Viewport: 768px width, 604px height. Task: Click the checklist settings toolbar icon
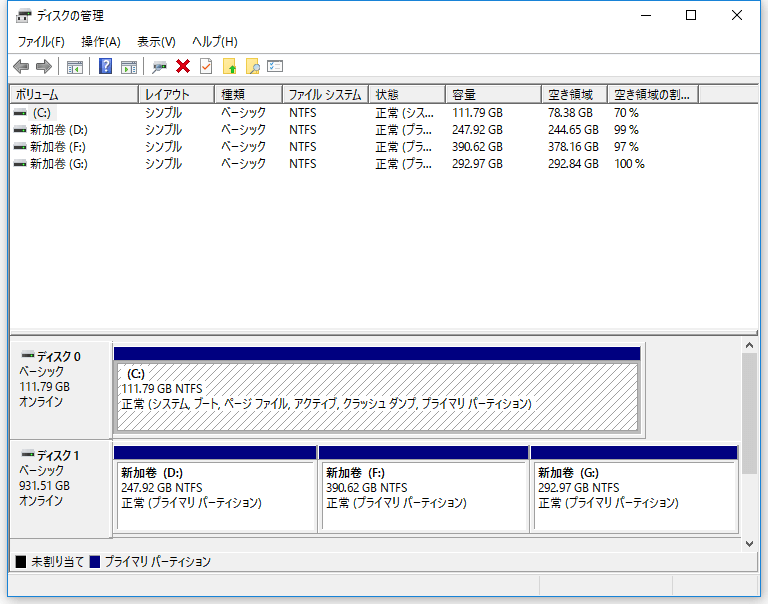[275, 66]
